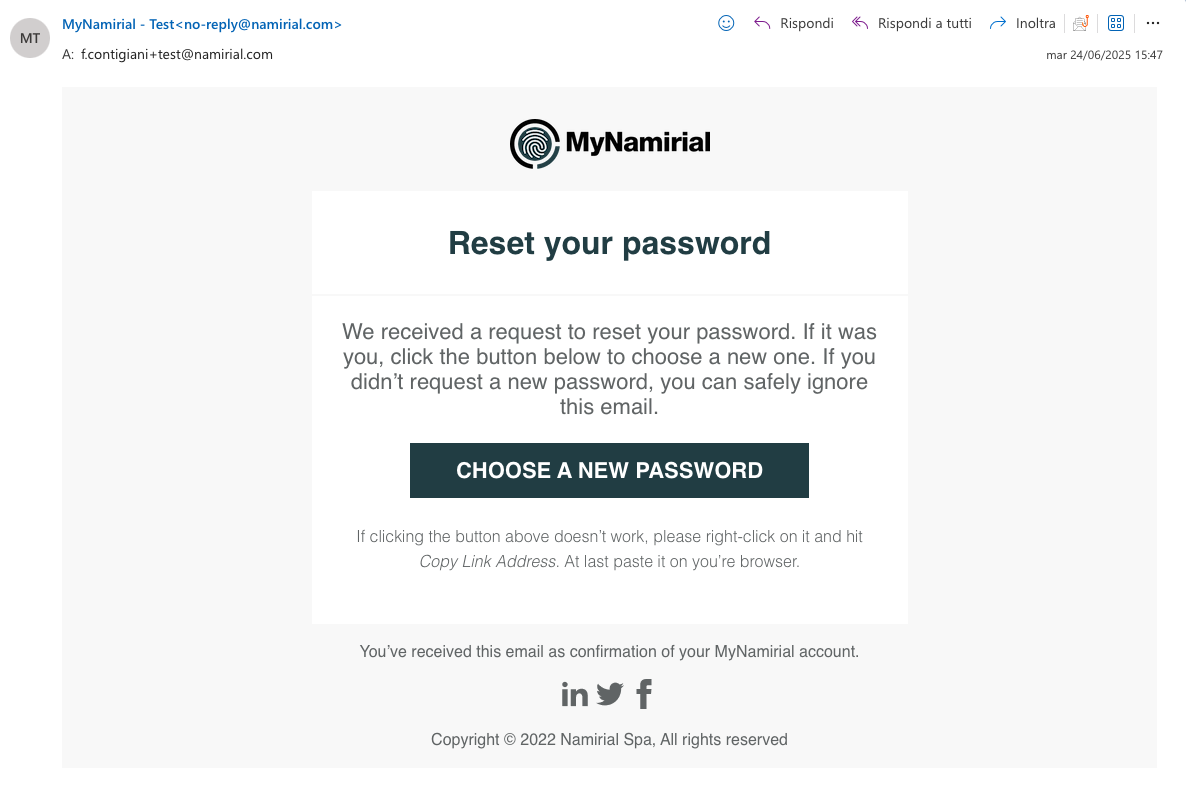The width and height of the screenshot is (1186, 792).
Task: Click the MT sender avatar
Action: pos(30,39)
